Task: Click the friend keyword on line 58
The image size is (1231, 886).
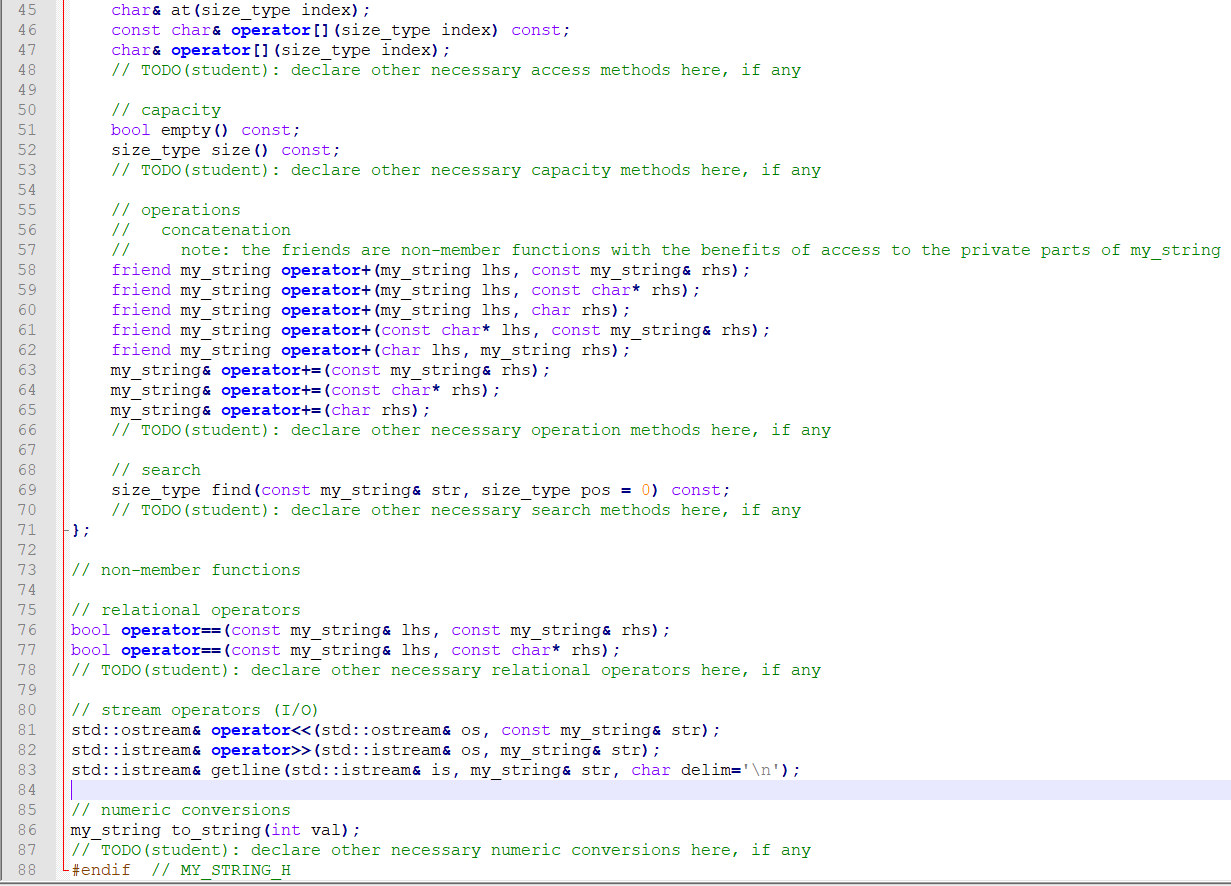Action: (x=140, y=270)
